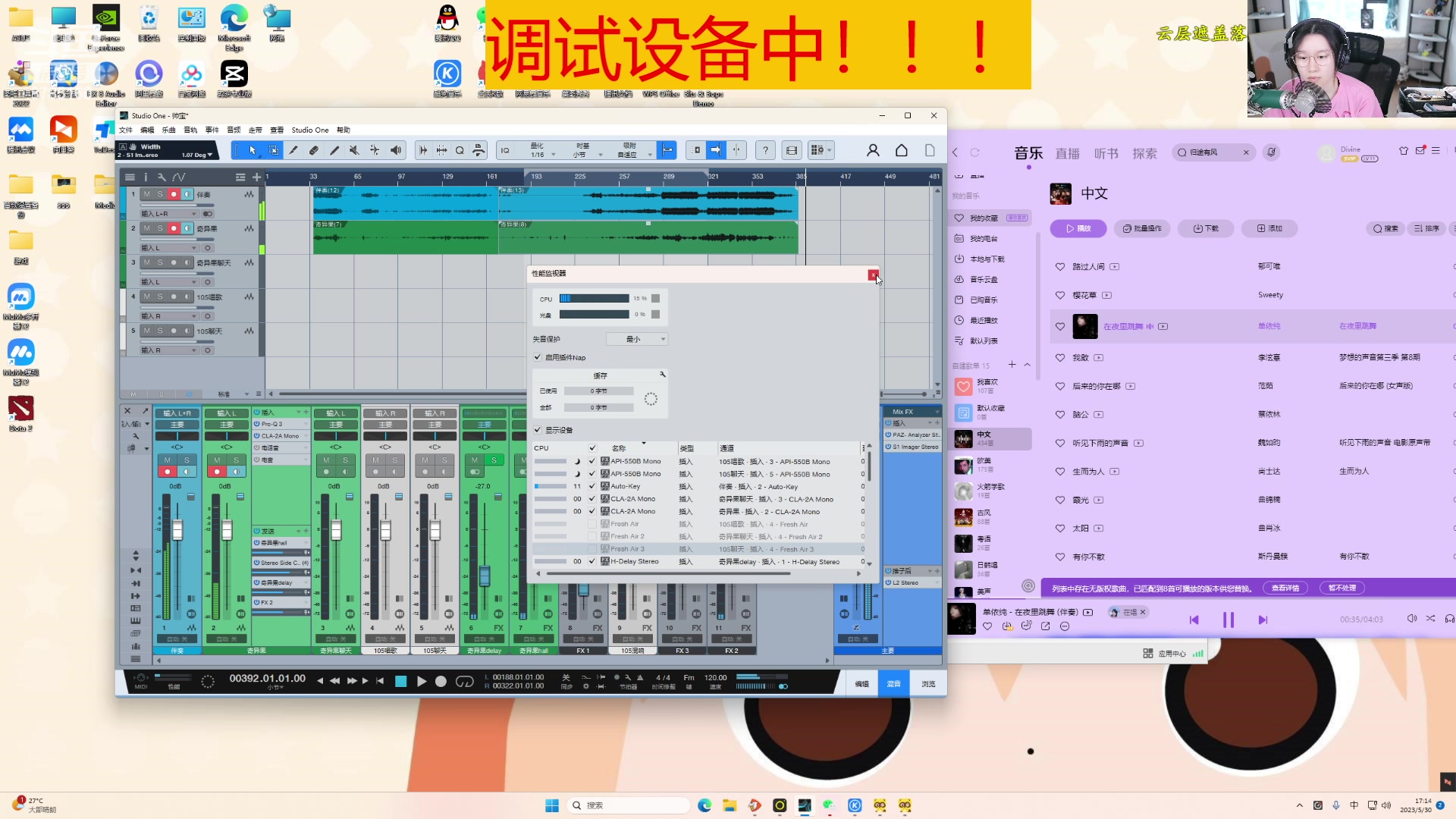Pause playback in the music player

point(1228,620)
